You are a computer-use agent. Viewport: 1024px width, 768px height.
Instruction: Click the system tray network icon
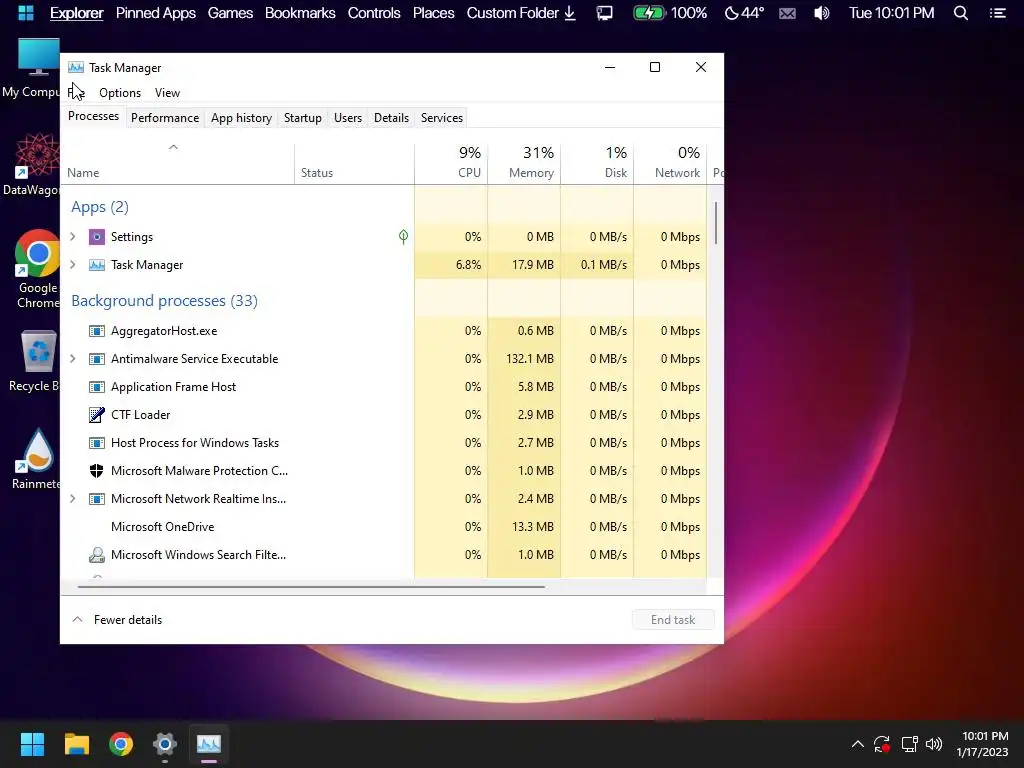pyautogui.click(x=909, y=744)
